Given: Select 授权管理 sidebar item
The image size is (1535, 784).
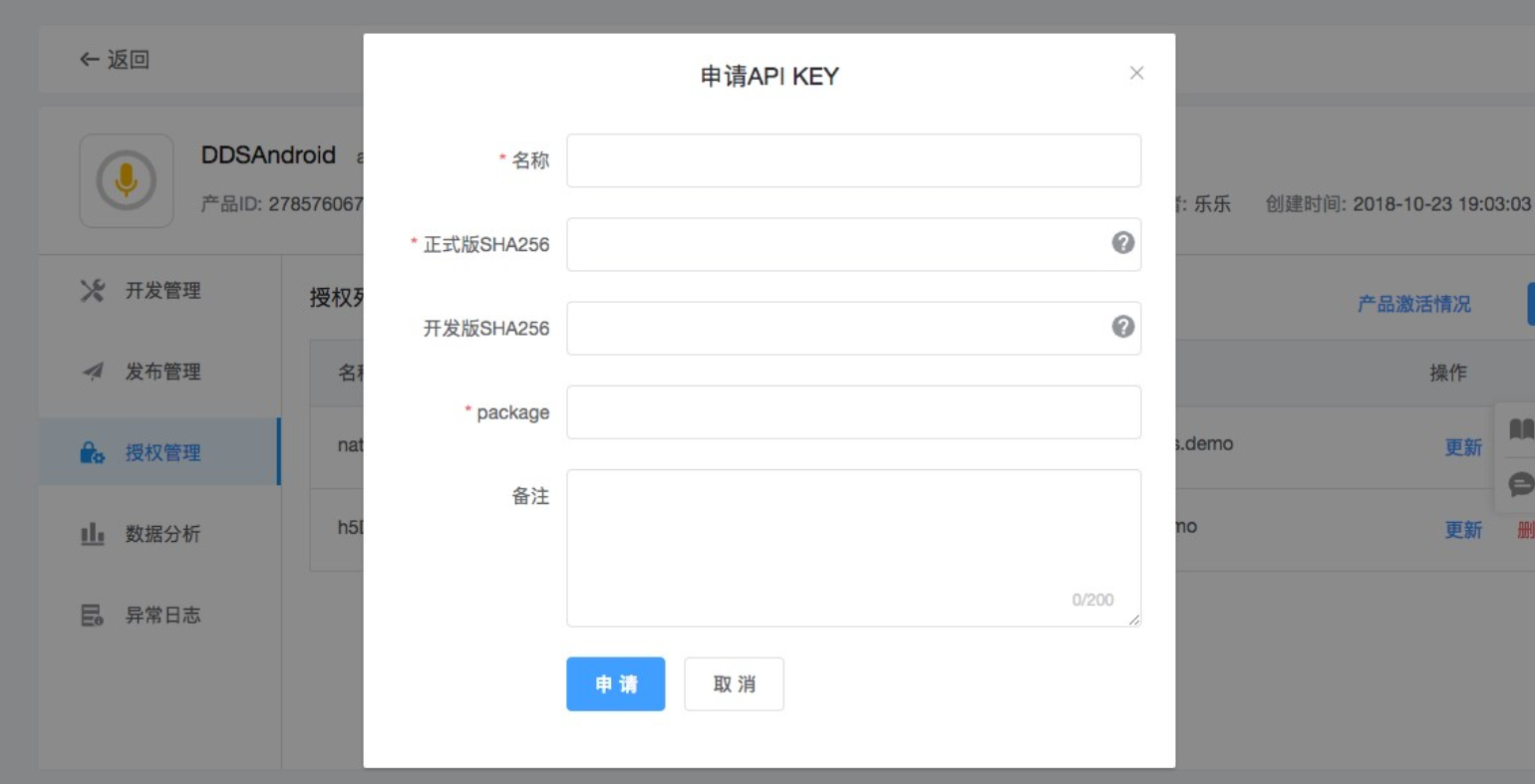Looking at the screenshot, I should tap(161, 452).
